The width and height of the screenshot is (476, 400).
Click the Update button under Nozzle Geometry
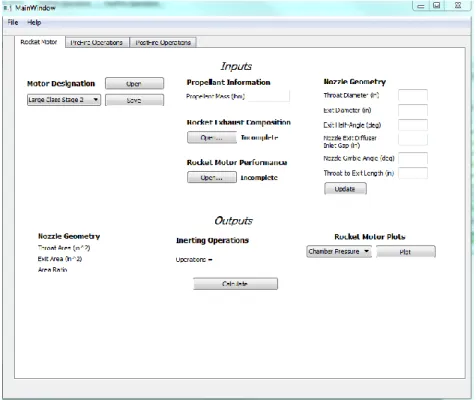tap(345, 189)
